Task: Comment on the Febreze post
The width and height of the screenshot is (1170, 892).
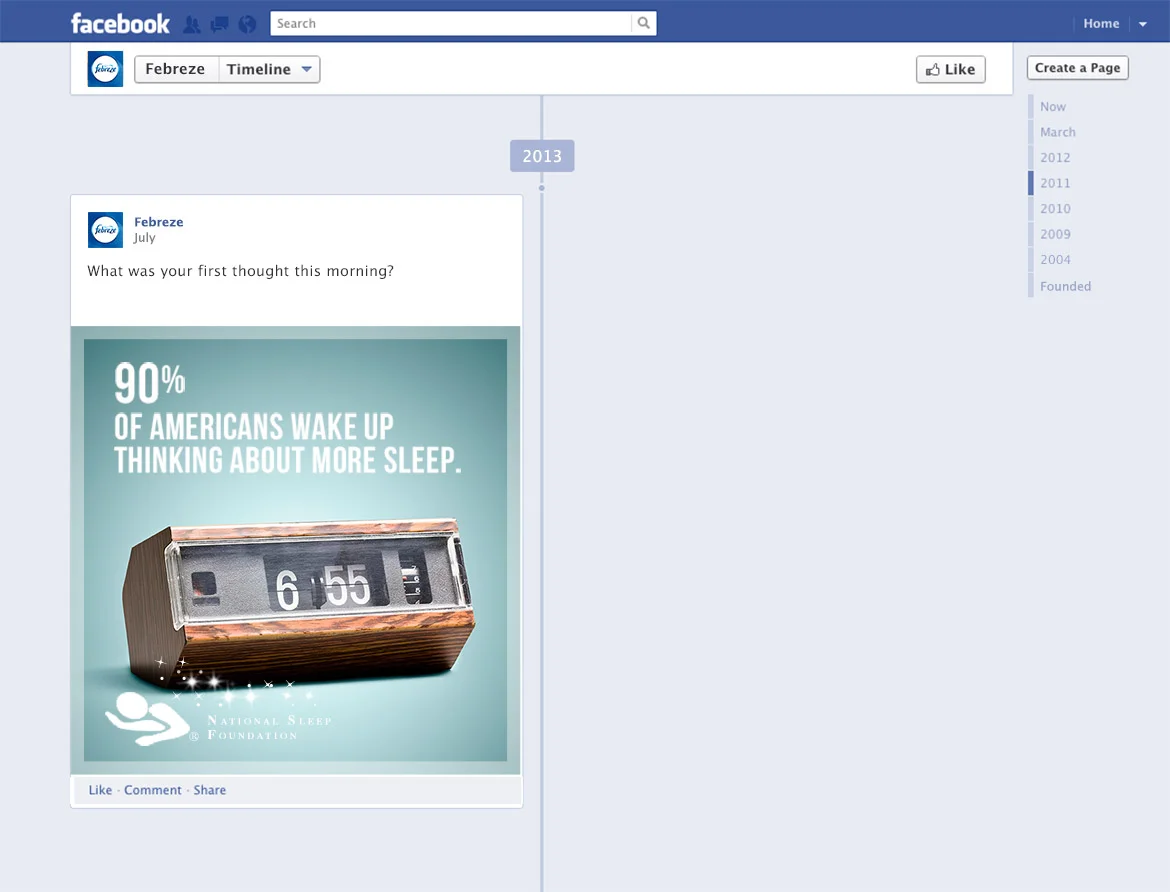Action: (x=152, y=790)
